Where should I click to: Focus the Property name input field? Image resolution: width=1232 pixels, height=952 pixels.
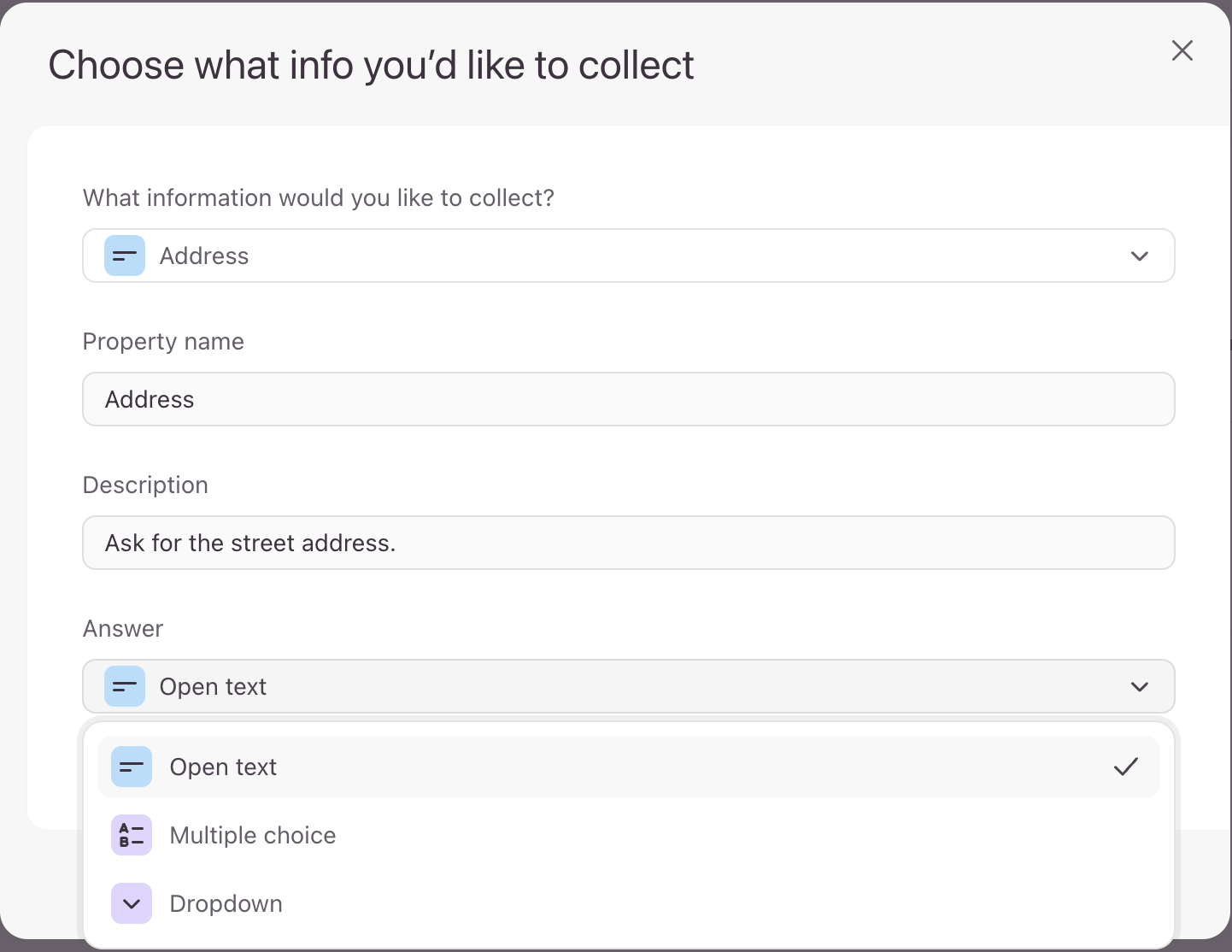pyautogui.click(x=628, y=400)
